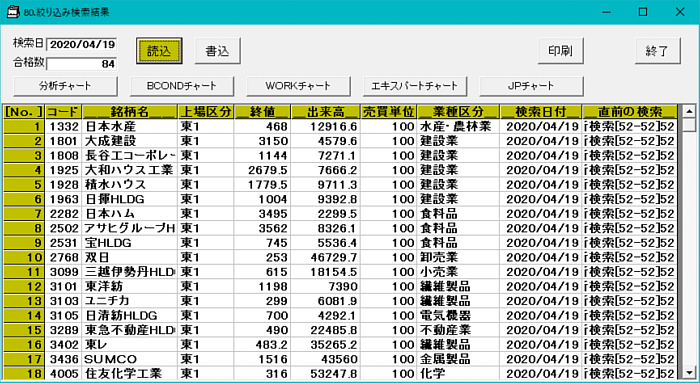Click the vertical scrollbar thumb
Image resolution: width=700 pixels, height=383 pixels.
689,125
